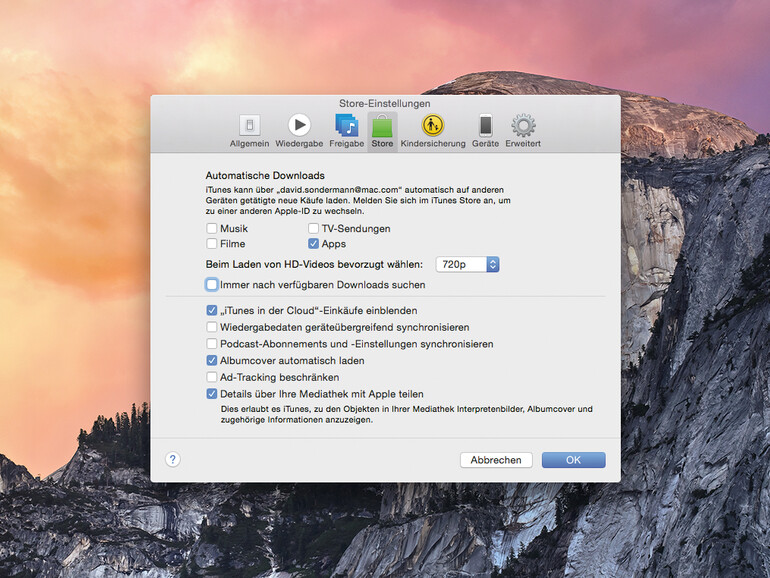Turn off Albumcover automatisch laden
The width and height of the screenshot is (770, 578).
click(x=212, y=360)
